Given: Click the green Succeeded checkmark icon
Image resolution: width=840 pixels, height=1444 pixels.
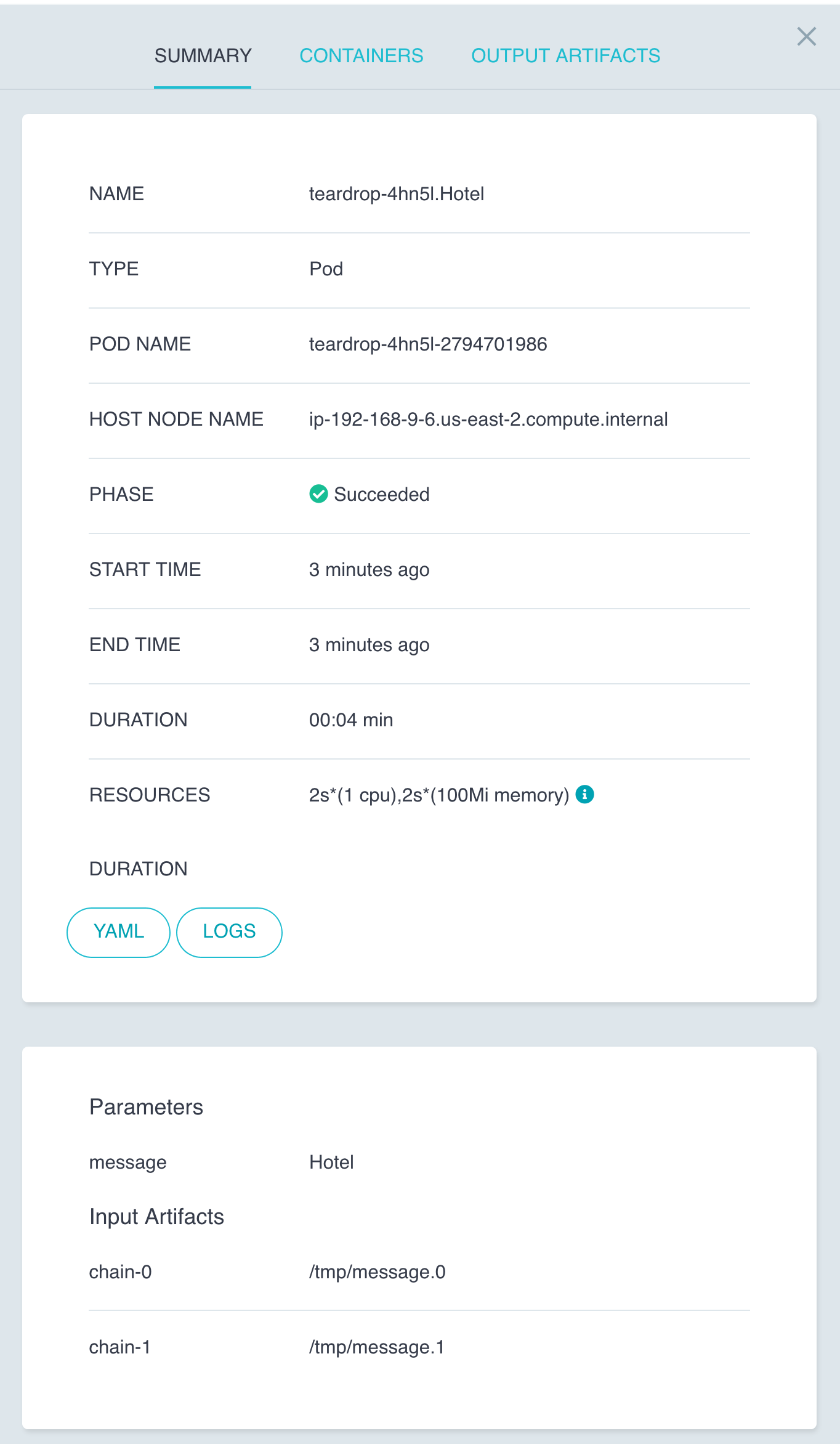Looking at the screenshot, I should click(x=318, y=494).
